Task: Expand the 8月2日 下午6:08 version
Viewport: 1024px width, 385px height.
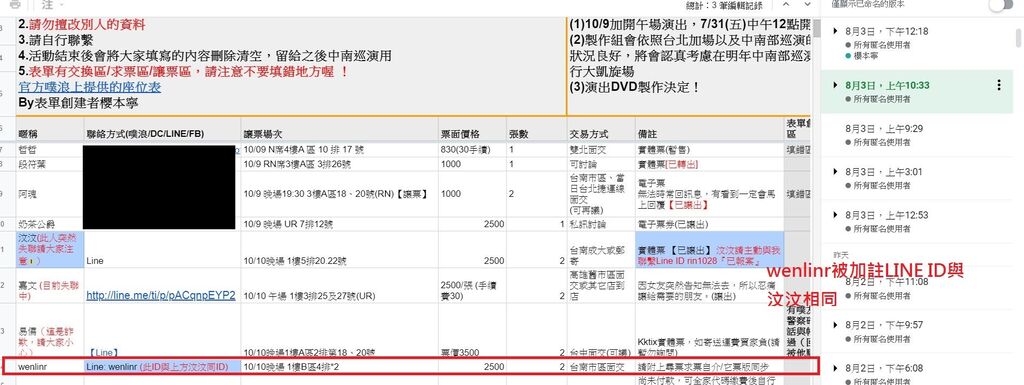Action: pyautogui.click(x=835, y=368)
